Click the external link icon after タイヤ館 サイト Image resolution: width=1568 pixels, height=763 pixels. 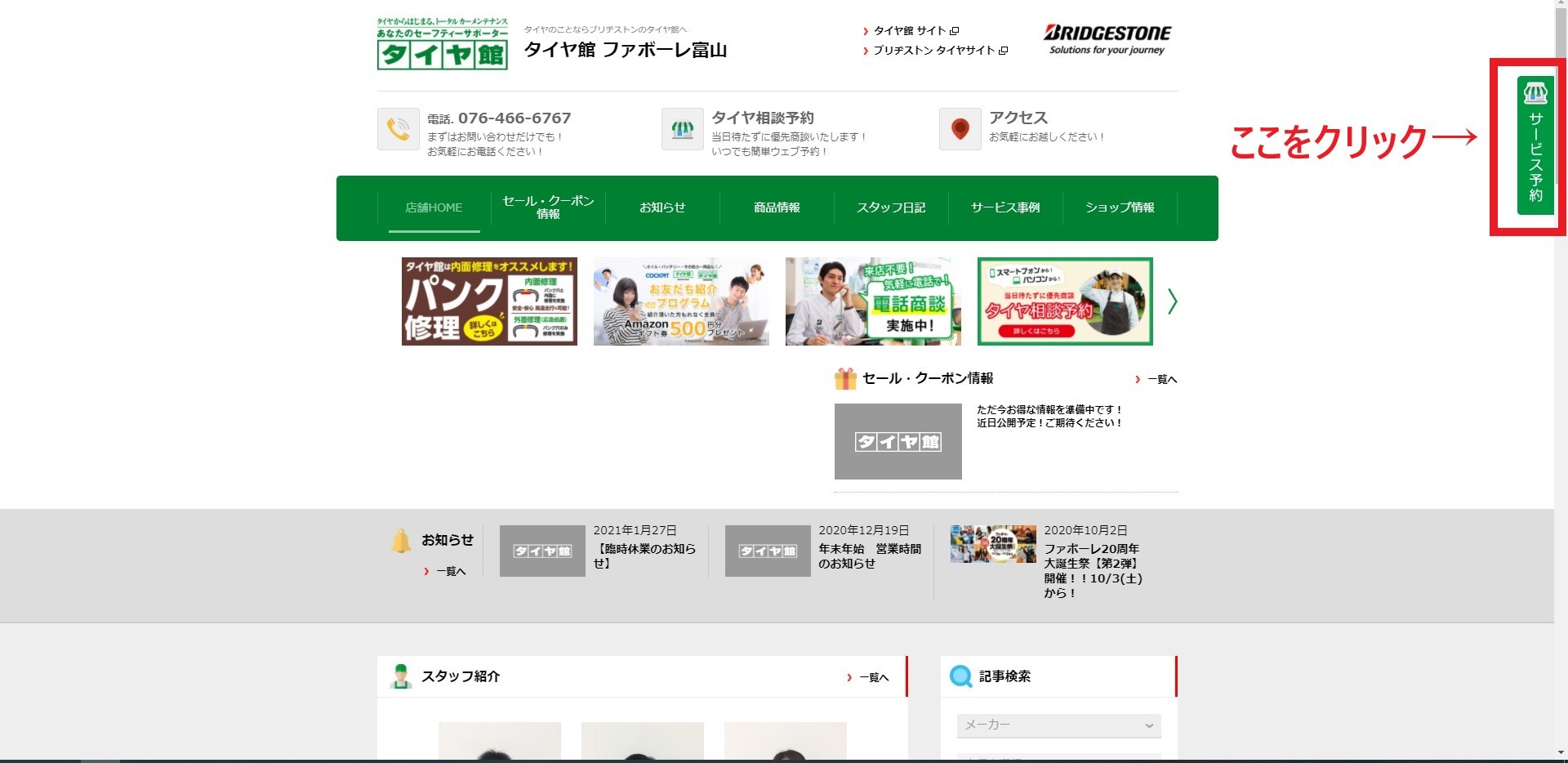954,31
